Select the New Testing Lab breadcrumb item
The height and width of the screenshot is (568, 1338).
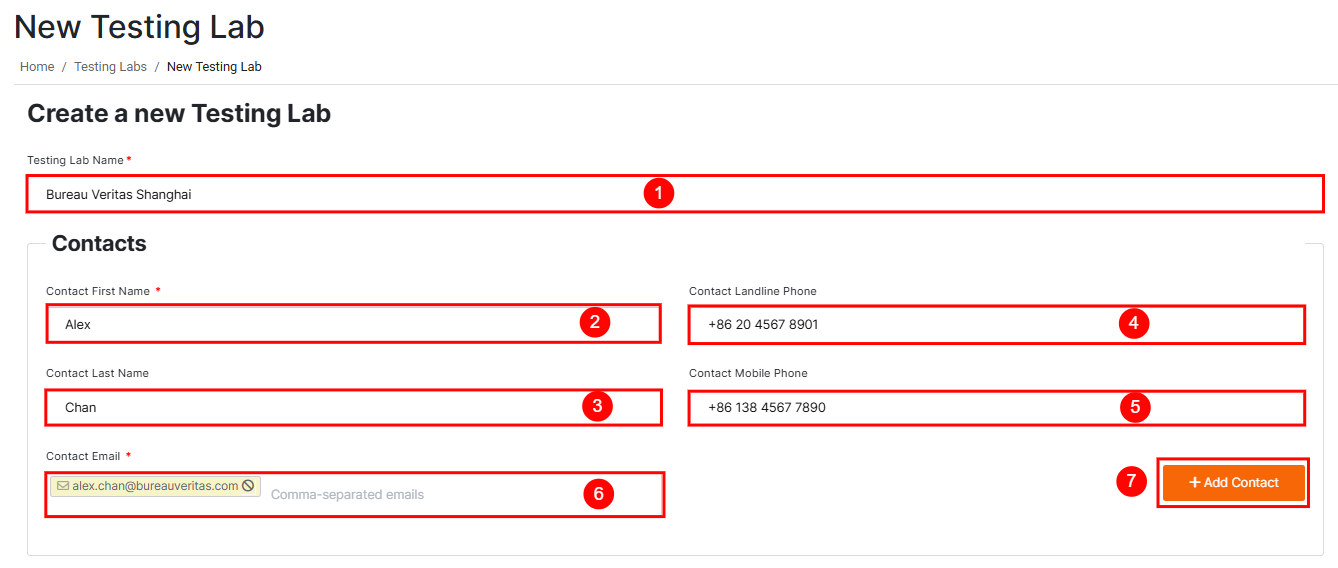(214, 67)
